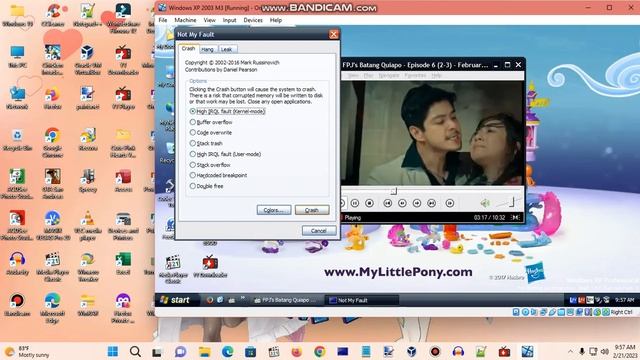Open Excel desktop shortcut
Screen dimensions: 640x360
(123, 264)
